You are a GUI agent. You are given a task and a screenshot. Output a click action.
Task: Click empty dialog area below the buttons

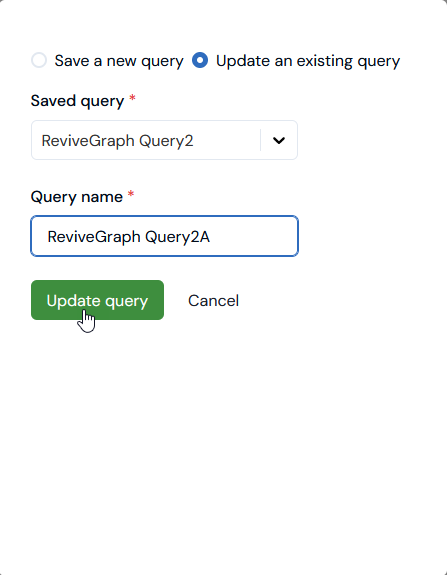click(x=223, y=440)
